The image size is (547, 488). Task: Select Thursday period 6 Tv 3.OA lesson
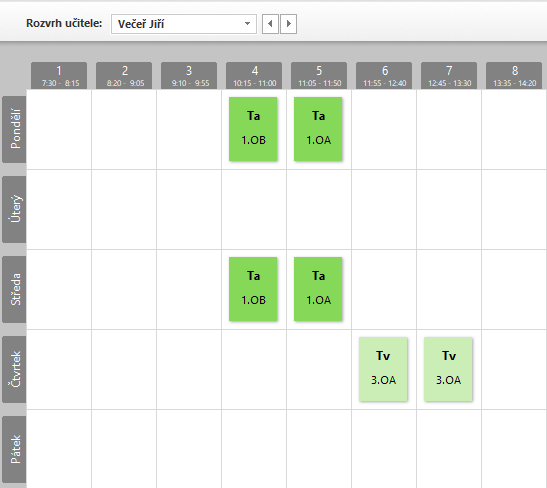[383, 369]
